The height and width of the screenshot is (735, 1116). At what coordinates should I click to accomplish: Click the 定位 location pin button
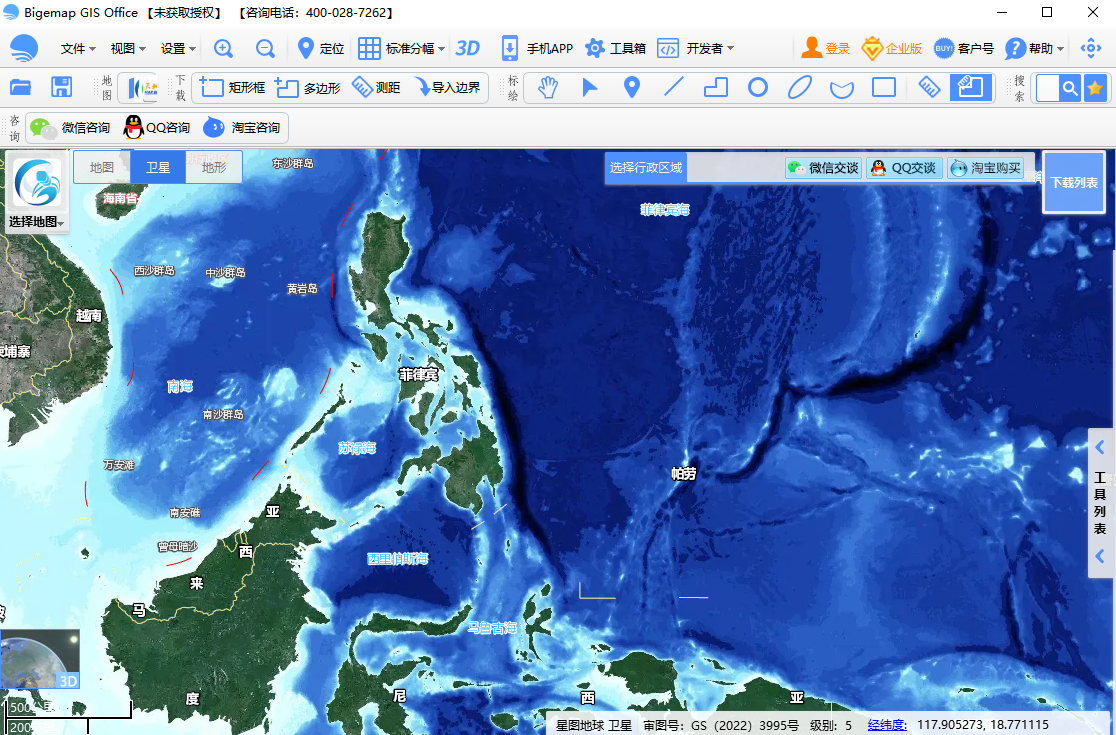tap(320, 48)
